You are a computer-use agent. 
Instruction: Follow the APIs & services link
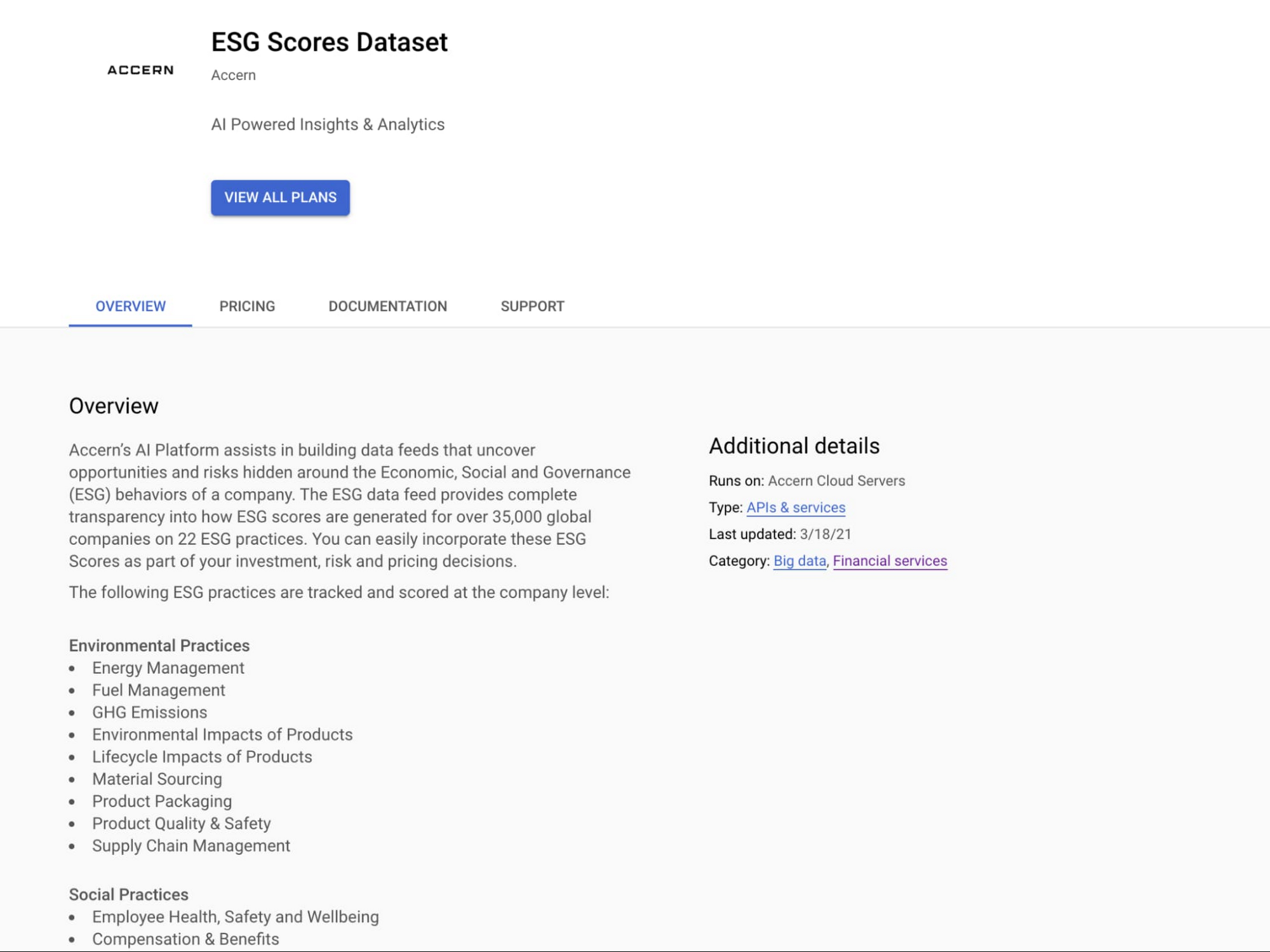pyautogui.click(x=796, y=507)
